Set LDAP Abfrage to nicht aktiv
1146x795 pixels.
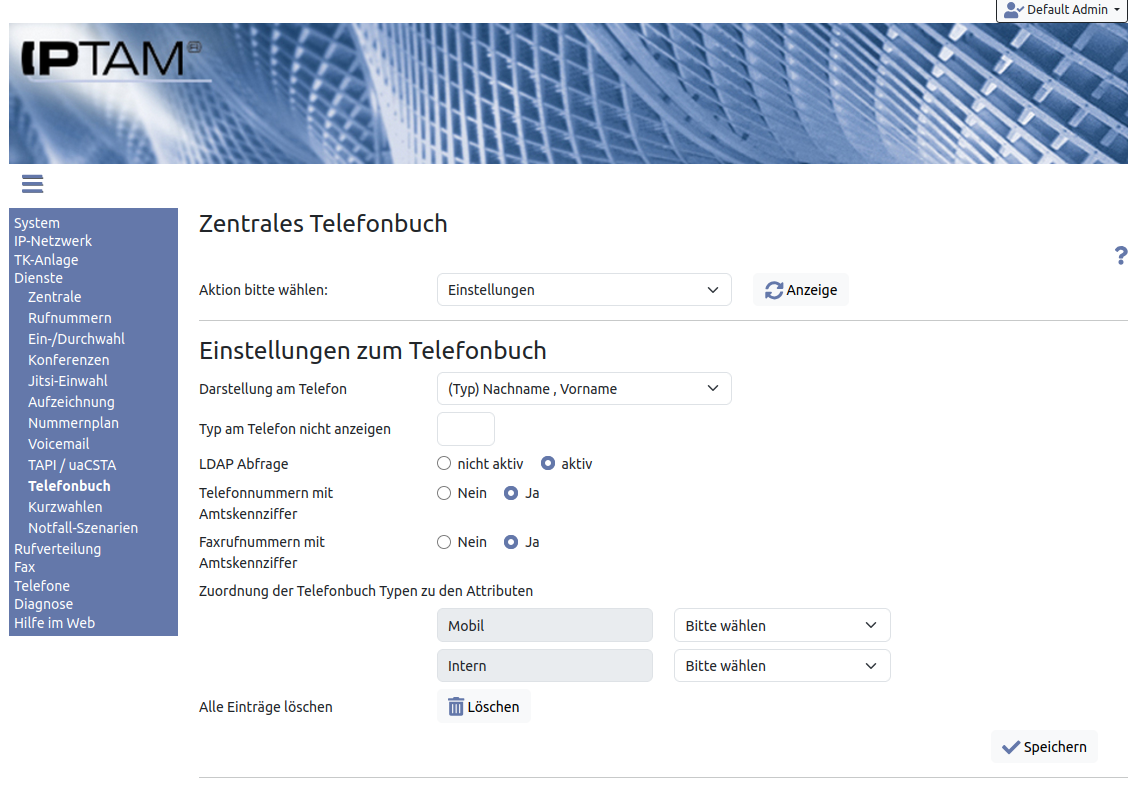[x=445, y=464]
